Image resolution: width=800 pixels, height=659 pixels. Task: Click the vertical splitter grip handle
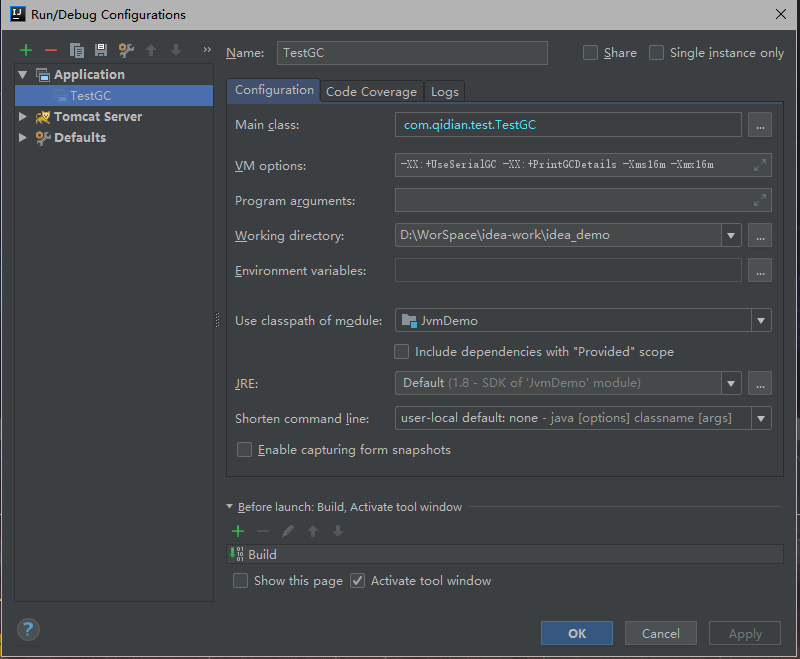point(217,320)
